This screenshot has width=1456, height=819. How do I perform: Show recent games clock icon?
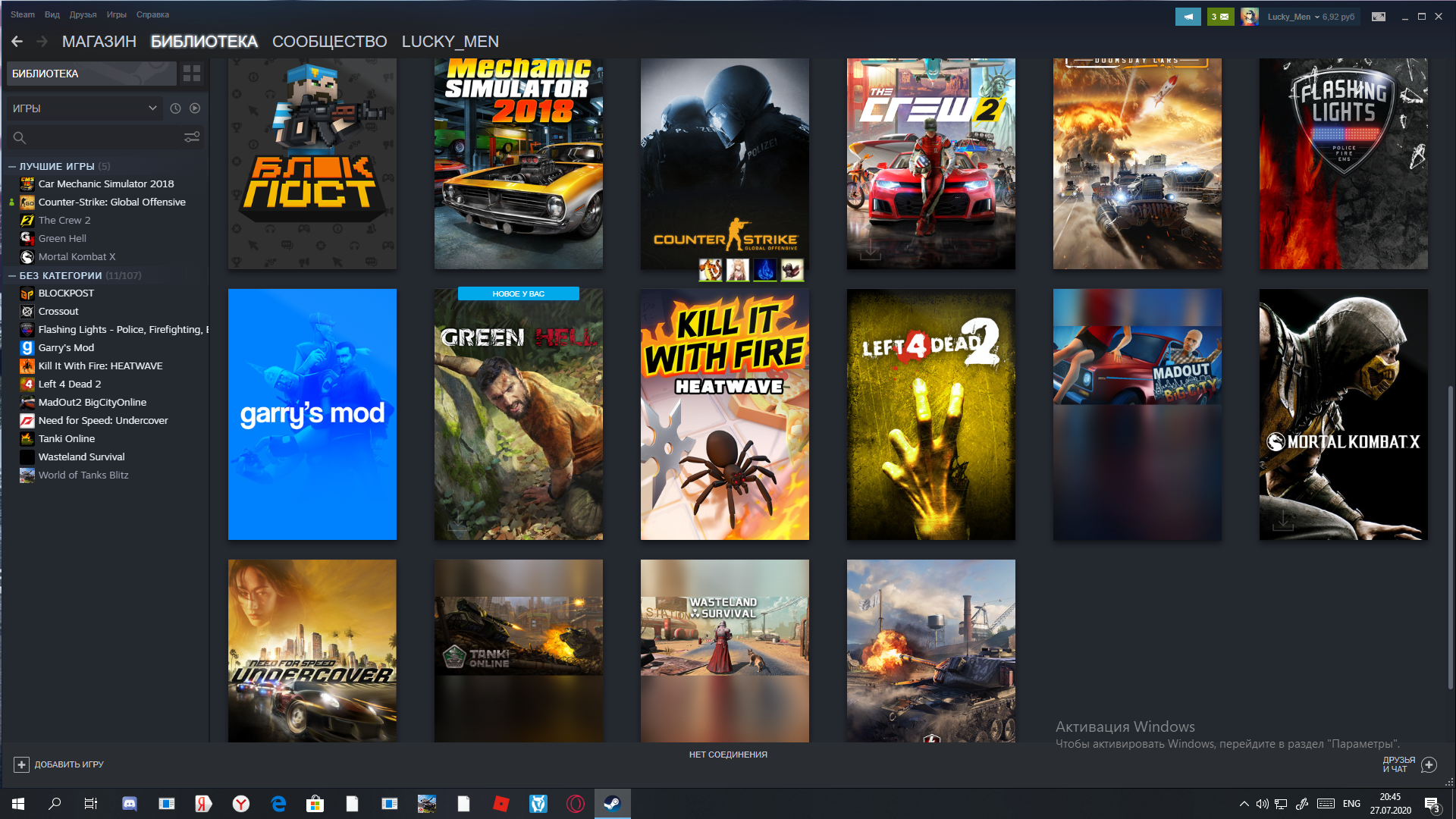coord(175,108)
